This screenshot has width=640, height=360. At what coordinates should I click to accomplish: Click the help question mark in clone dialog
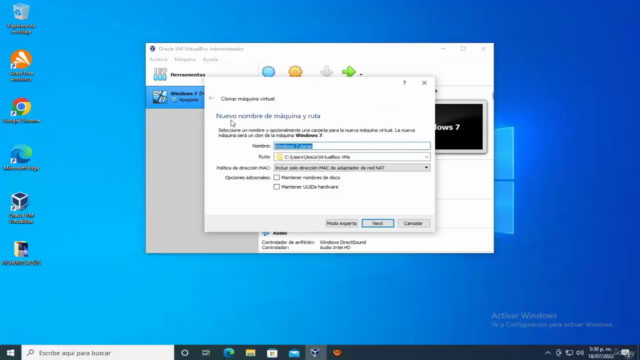pyautogui.click(x=404, y=83)
